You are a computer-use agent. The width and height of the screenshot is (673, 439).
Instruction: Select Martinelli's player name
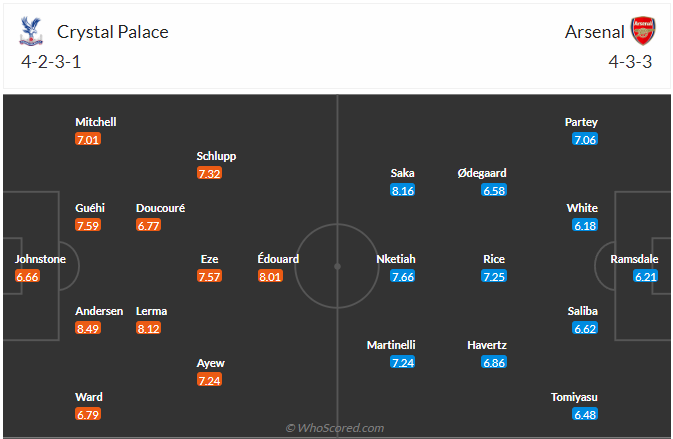click(391, 345)
